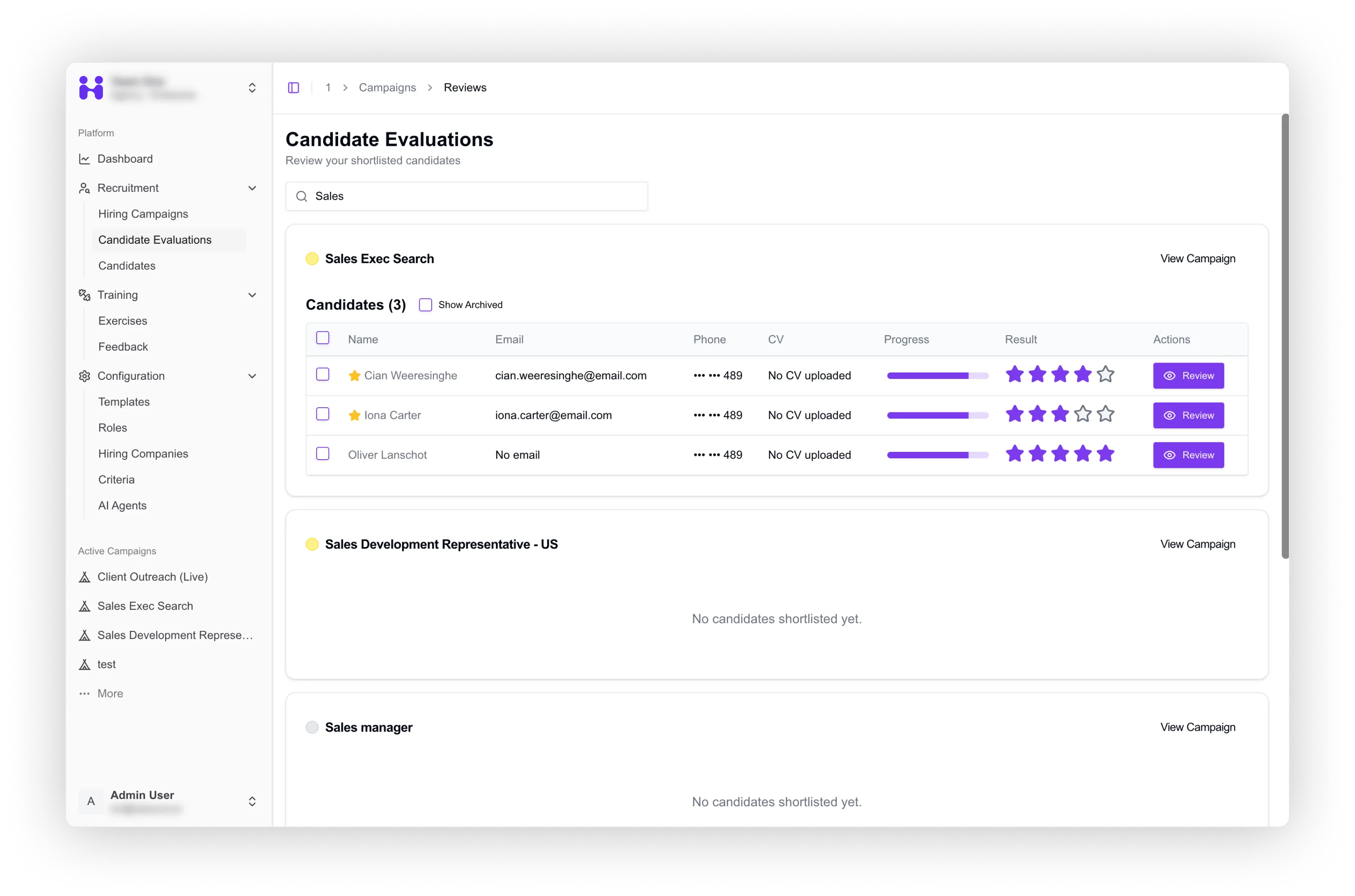Open the workspace switcher chevrons
This screenshot has width=1355, height=896.
click(252, 88)
